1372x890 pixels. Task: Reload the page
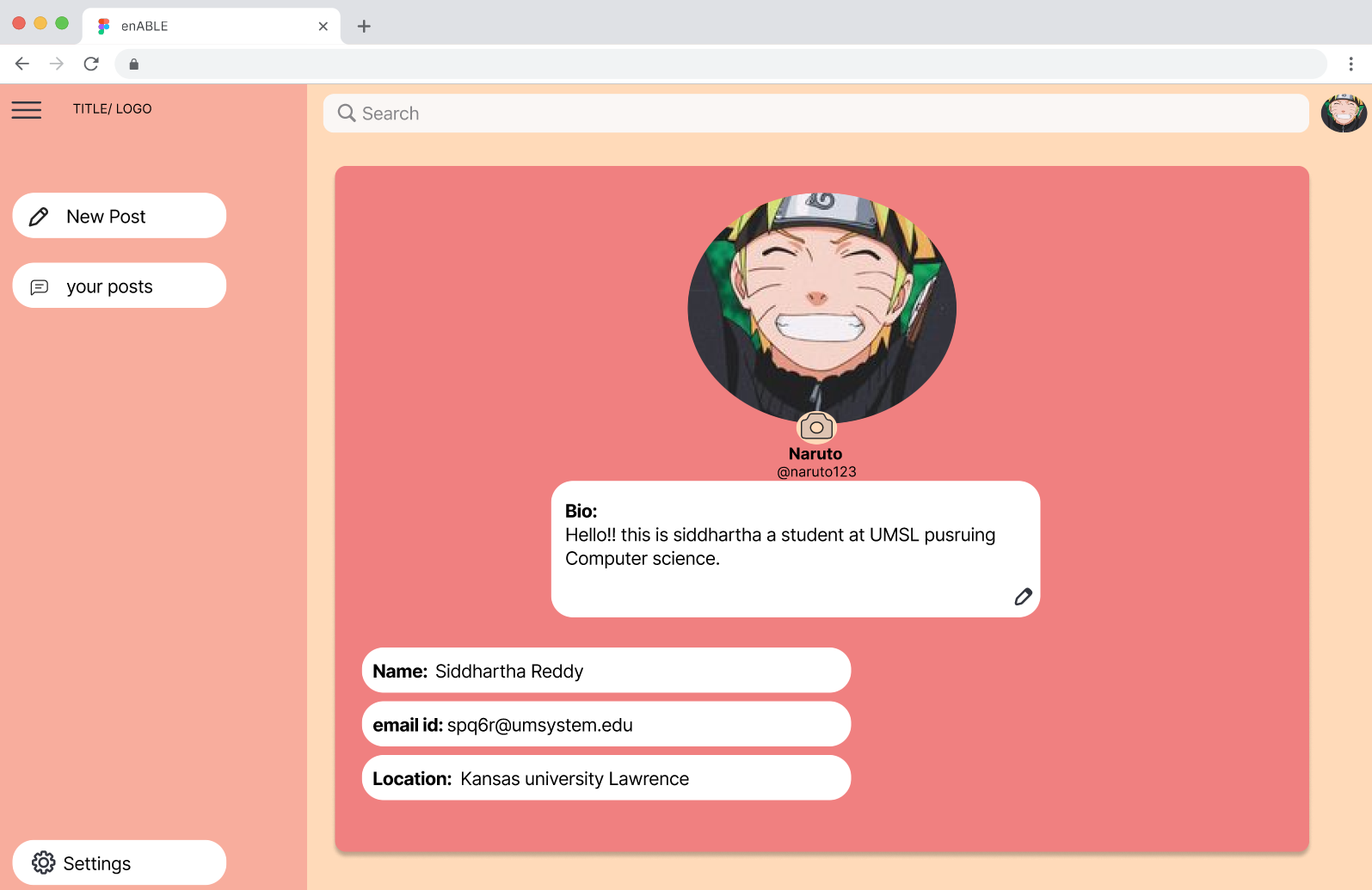click(91, 64)
